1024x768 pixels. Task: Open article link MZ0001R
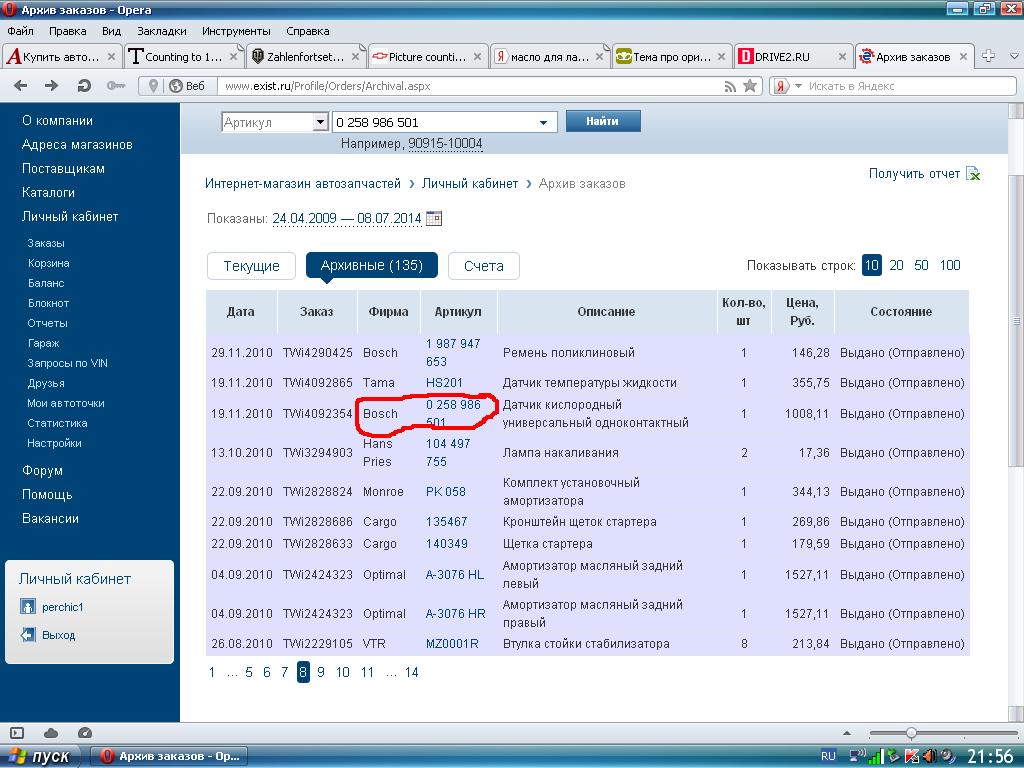click(452, 644)
